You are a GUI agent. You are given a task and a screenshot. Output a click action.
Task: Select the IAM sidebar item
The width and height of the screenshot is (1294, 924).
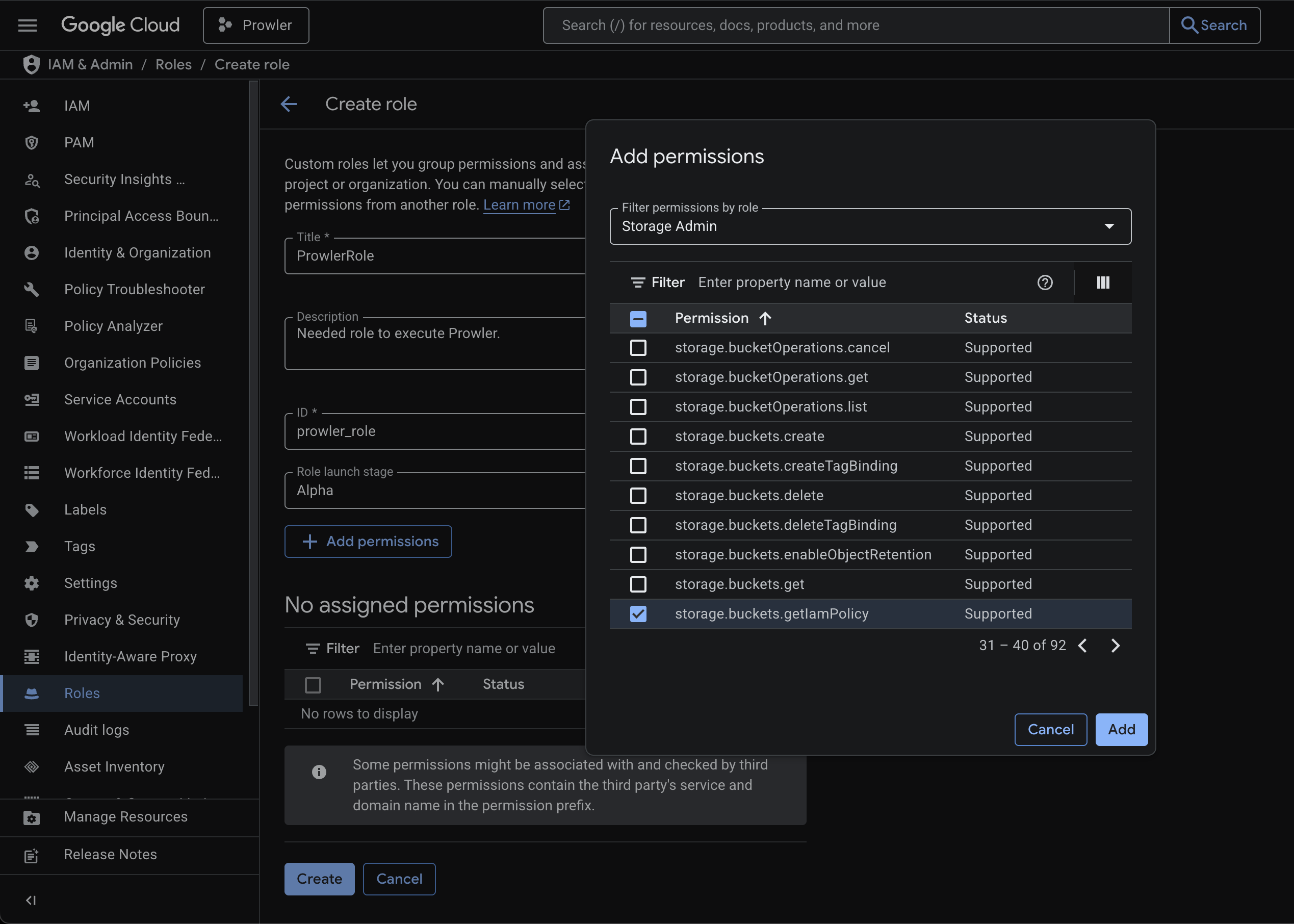[77, 105]
